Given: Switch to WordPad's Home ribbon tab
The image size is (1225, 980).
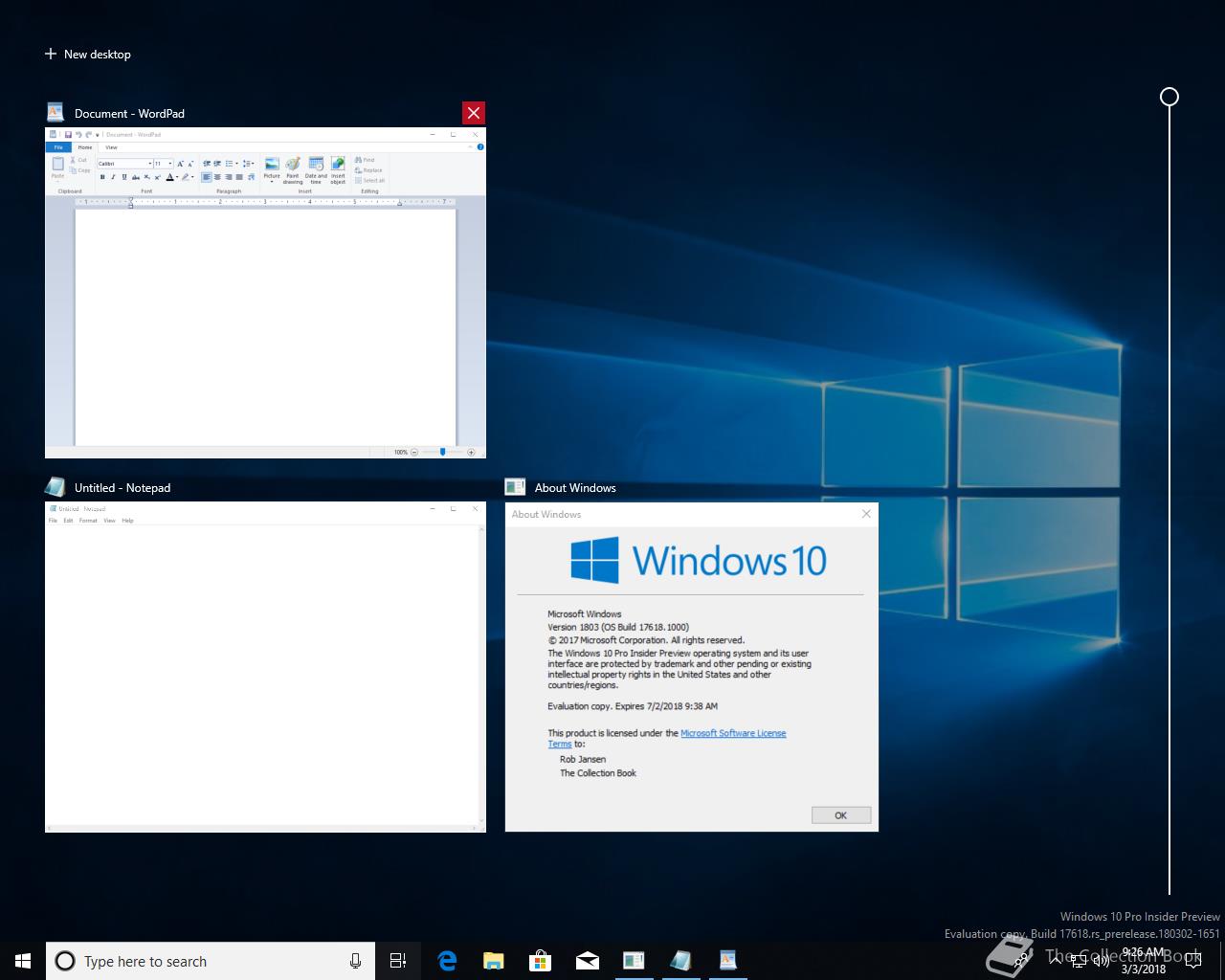Looking at the screenshot, I should coord(85,147).
